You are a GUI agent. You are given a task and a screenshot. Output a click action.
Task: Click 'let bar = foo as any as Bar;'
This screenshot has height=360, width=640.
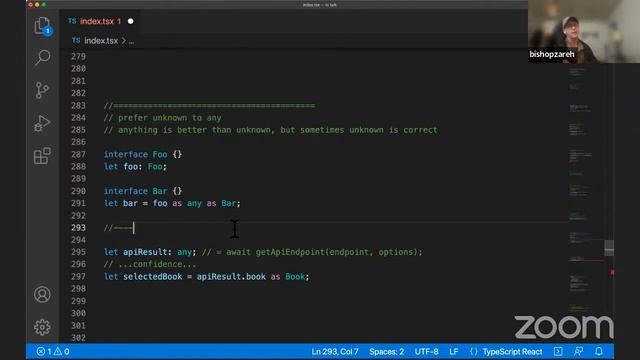[172, 203]
